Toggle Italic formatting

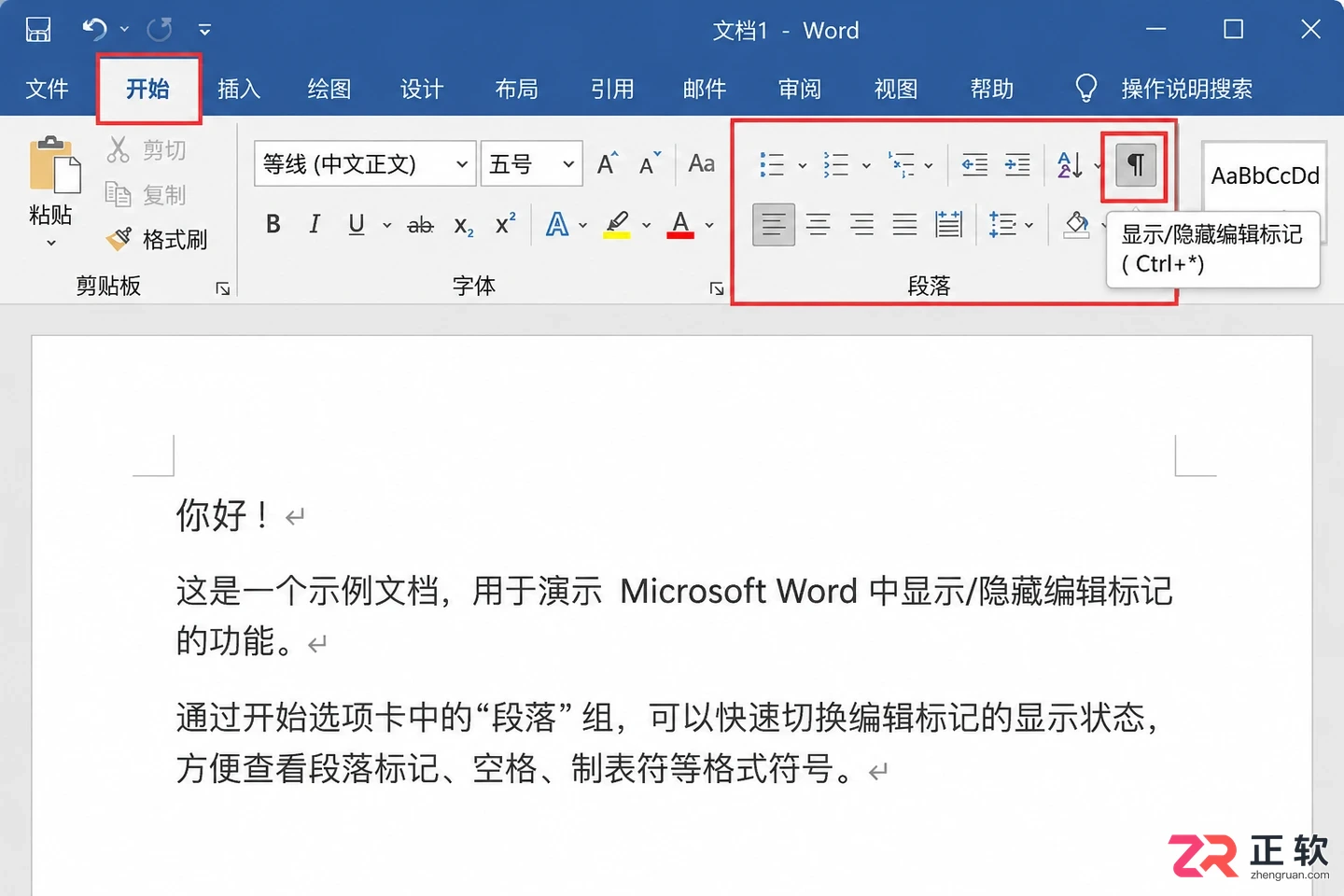point(315,224)
